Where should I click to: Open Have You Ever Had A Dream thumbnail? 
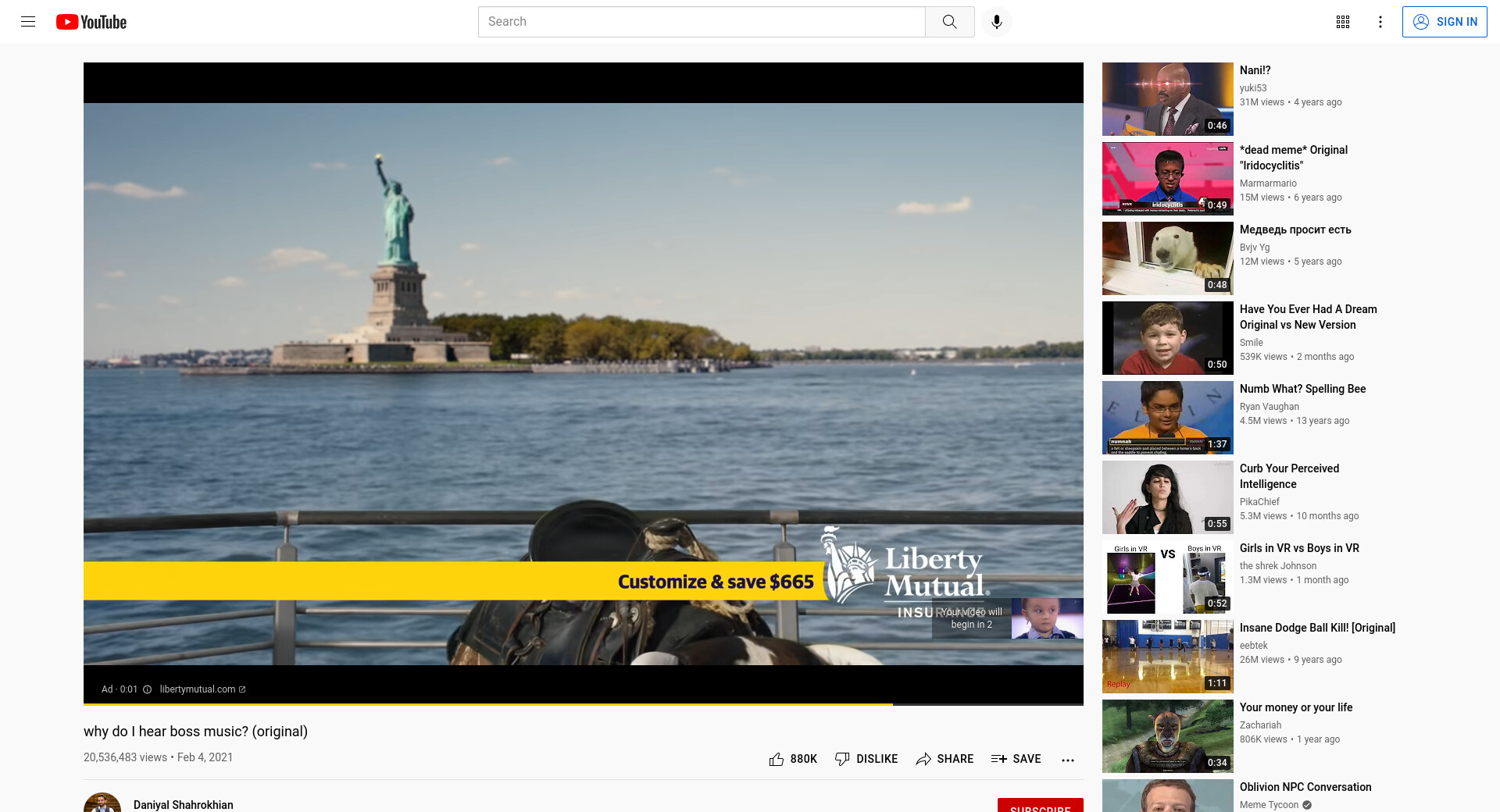[x=1167, y=338]
